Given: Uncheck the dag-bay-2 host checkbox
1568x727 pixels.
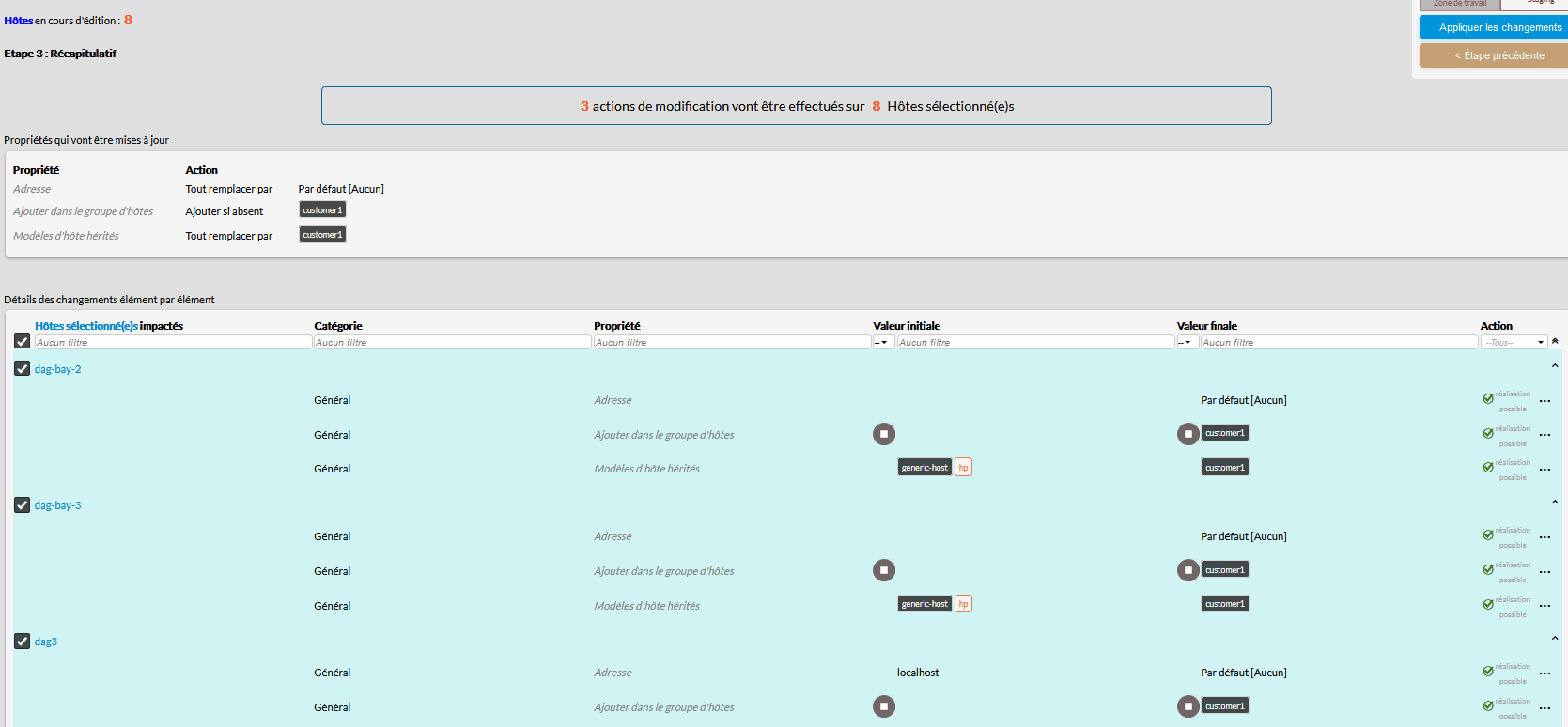Looking at the screenshot, I should 23,369.
